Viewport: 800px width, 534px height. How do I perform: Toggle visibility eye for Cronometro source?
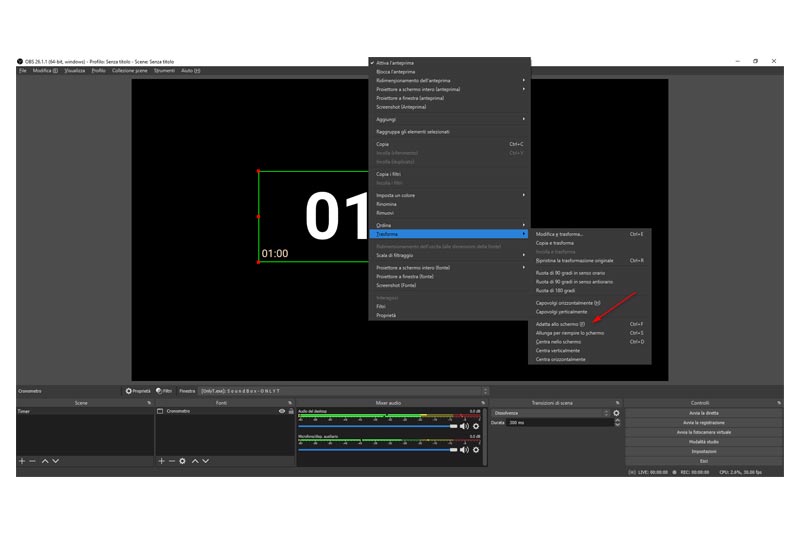(x=282, y=411)
